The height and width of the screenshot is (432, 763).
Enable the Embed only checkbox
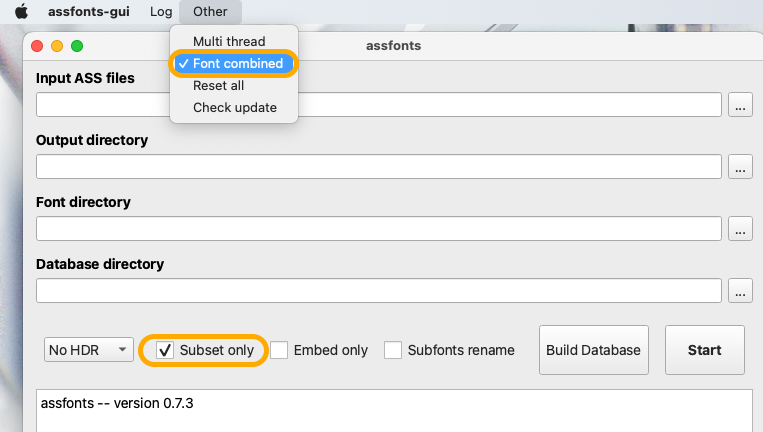point(279,350)
